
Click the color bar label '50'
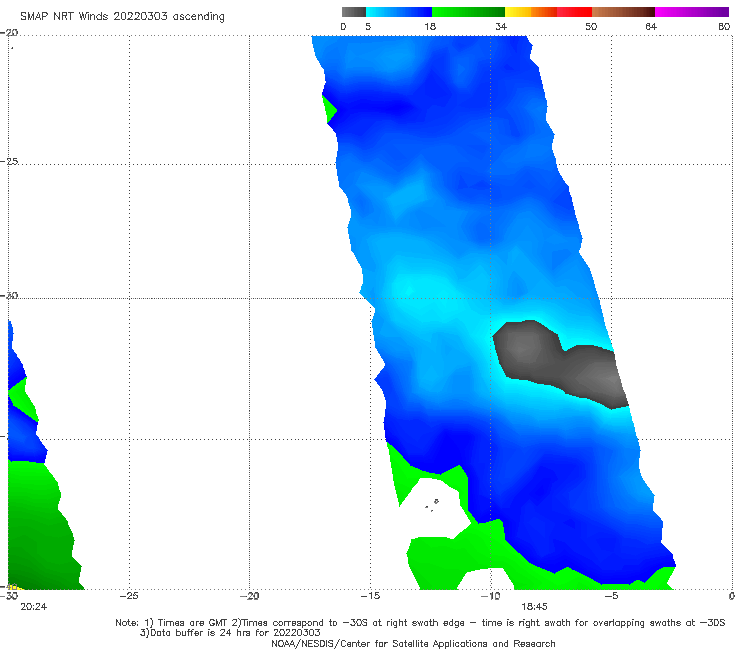(591, 27)
